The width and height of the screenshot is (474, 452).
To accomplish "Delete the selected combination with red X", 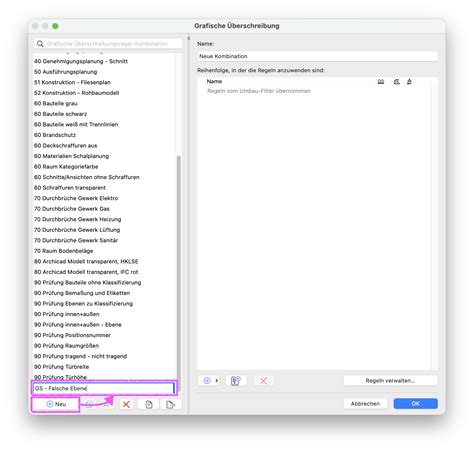I will click(126, 404).
